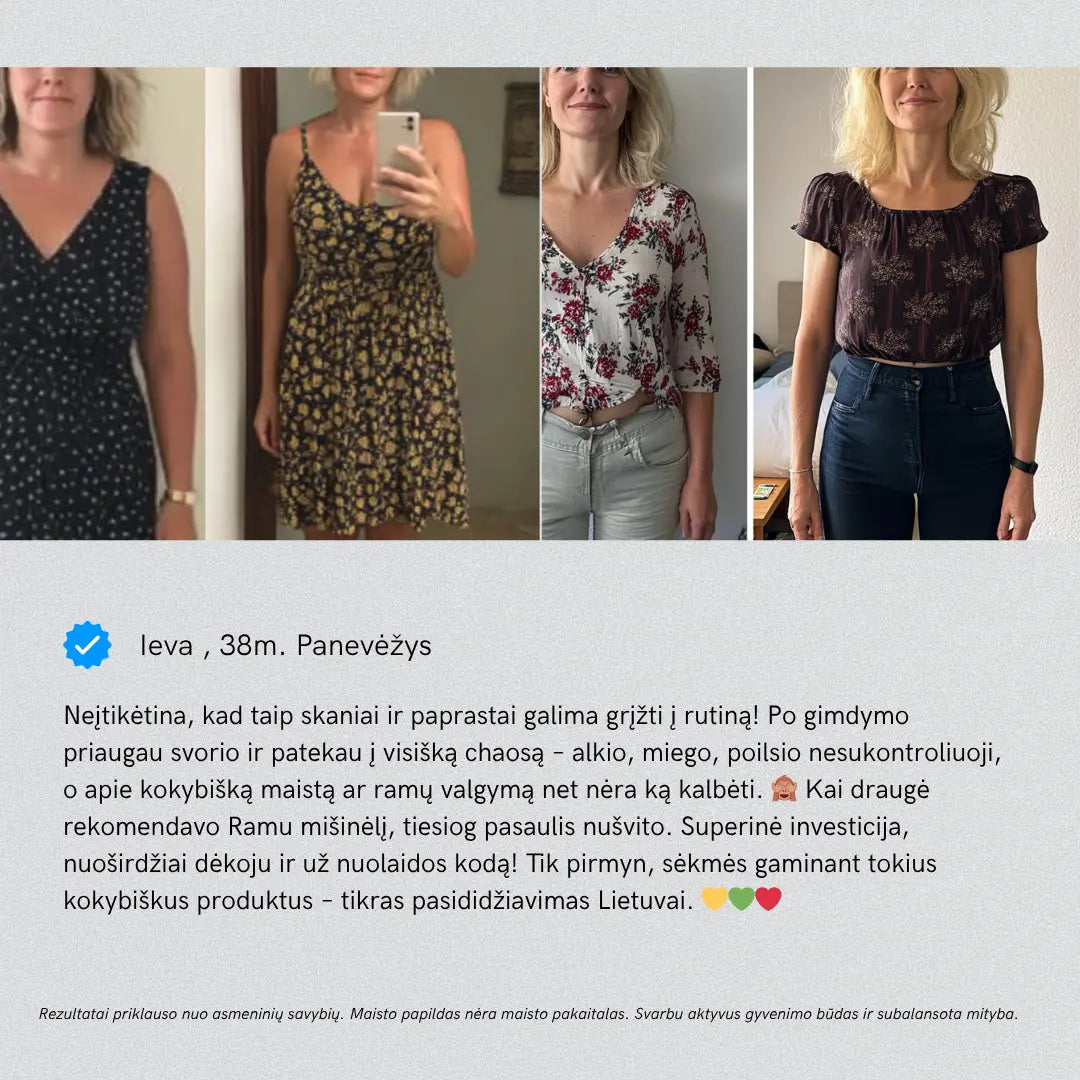This screenshot has height=1080, width=1080.
Task: Click the see-no-evil monkey emoji
Action: tap(784, 789)
